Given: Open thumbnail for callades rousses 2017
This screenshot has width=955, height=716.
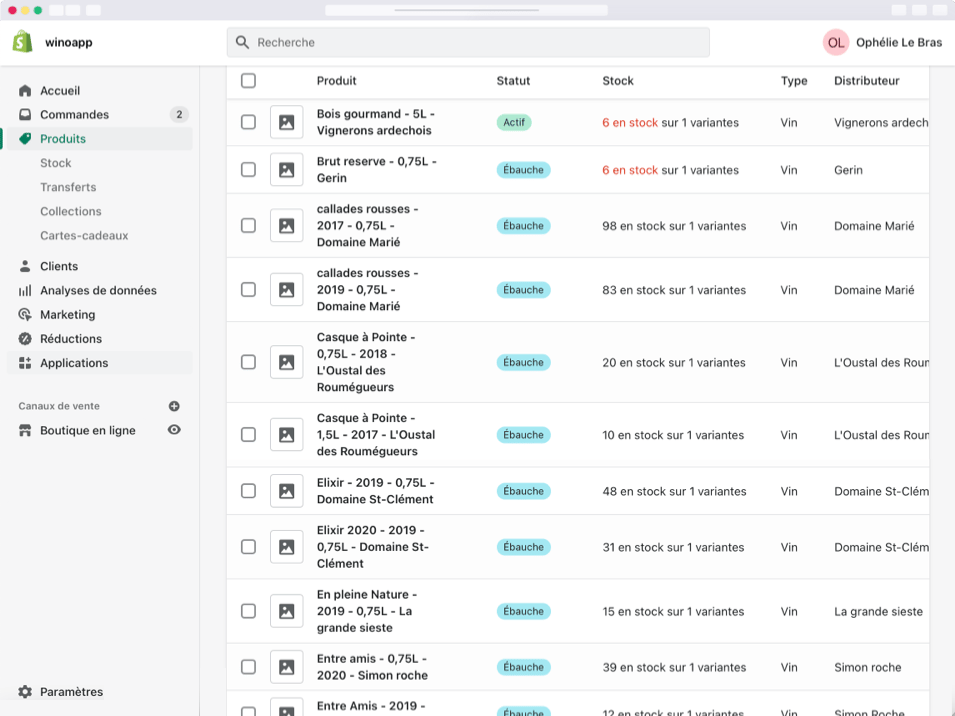Looking at the screenshot, I should tap(287, 226).
